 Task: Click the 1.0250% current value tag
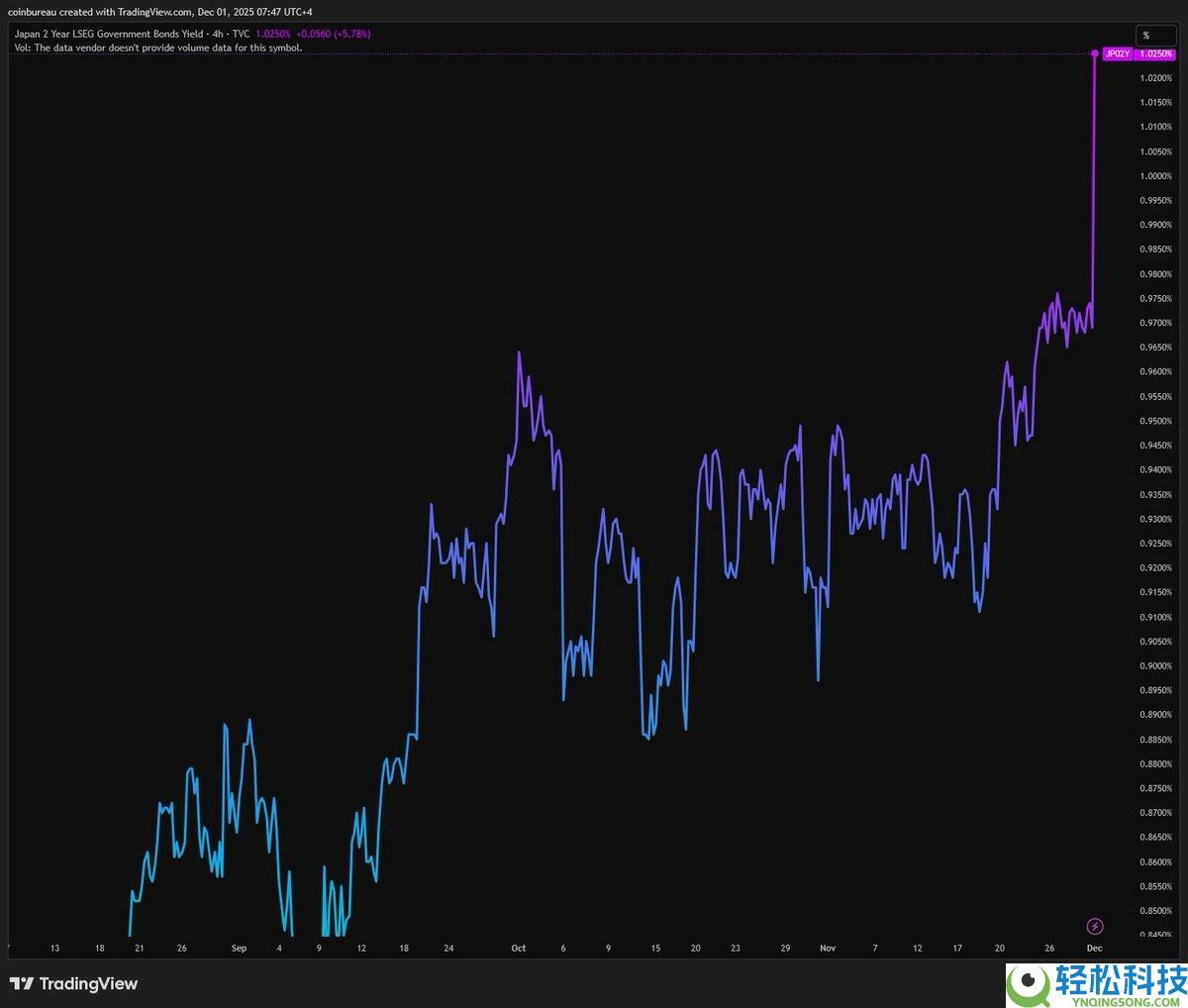pyautogui.click(x=1155, y=53)
